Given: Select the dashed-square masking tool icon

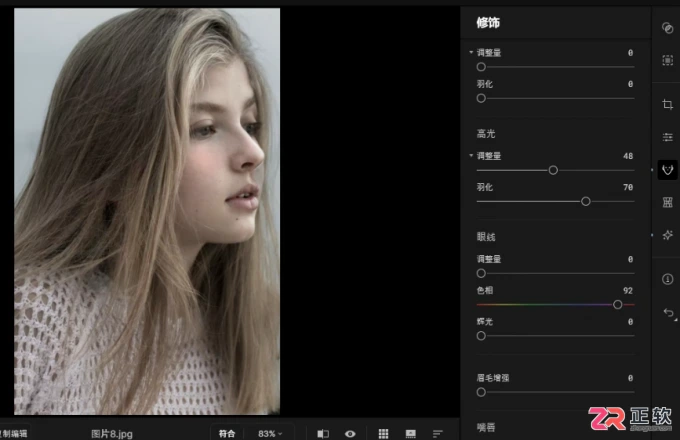Looking at the screenshot, I should click(667, 60).
